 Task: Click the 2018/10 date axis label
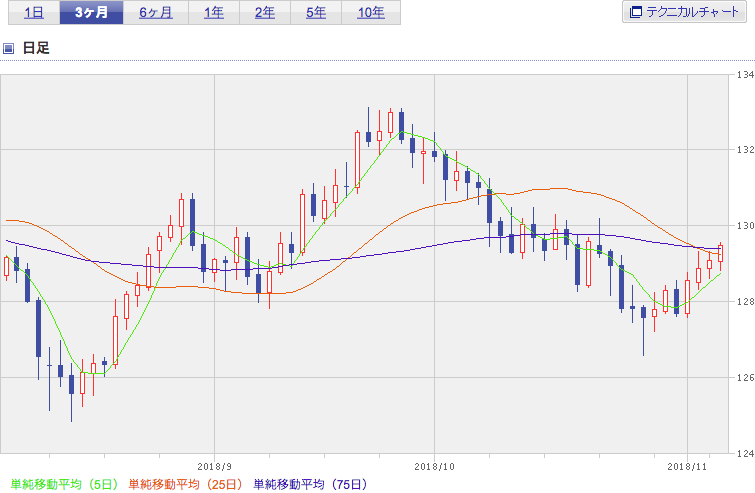tap(434, 467)
